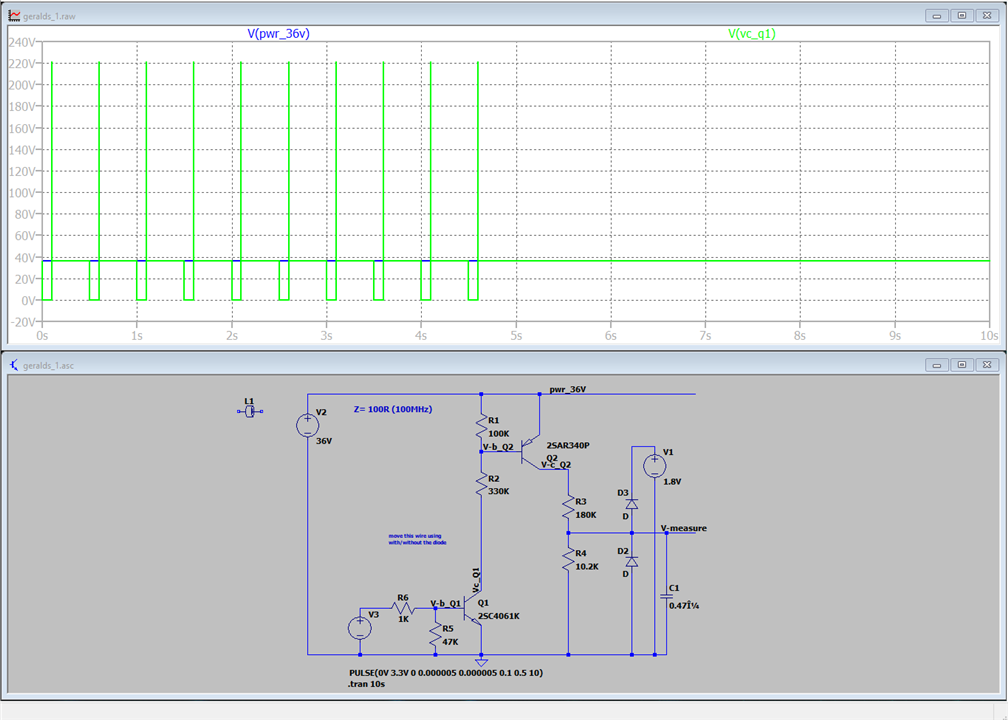Click the V-measure net label

(684, 528)
